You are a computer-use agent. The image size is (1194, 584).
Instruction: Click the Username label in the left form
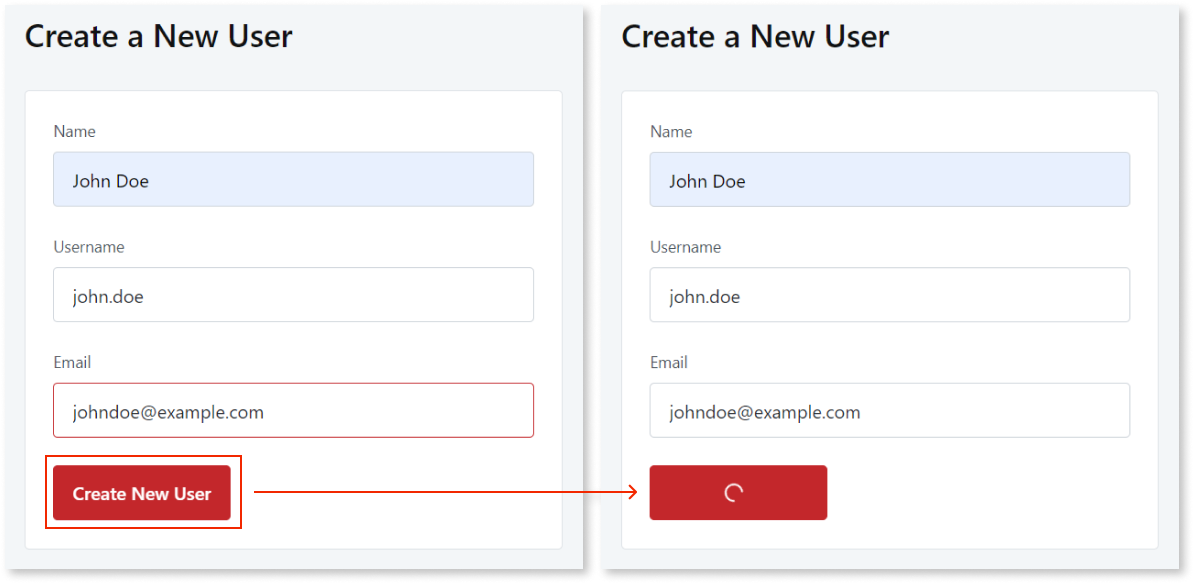89,247
